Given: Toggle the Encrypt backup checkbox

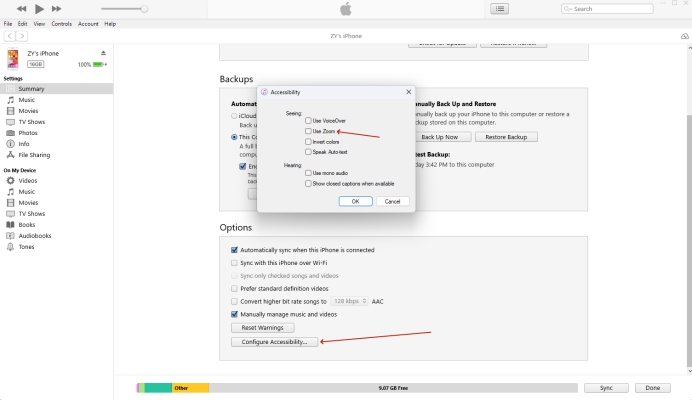Looking at the screenshot, I should point(243,166).
